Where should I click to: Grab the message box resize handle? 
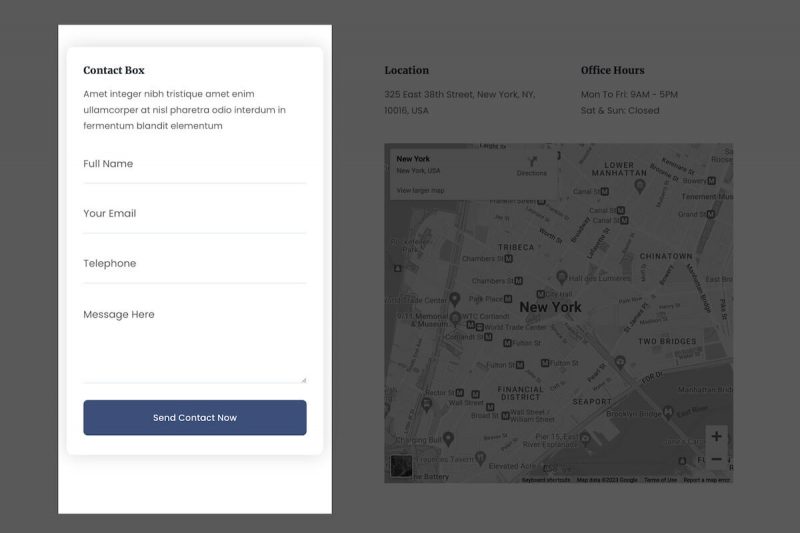pyautogui.click(x=303, y=379)
